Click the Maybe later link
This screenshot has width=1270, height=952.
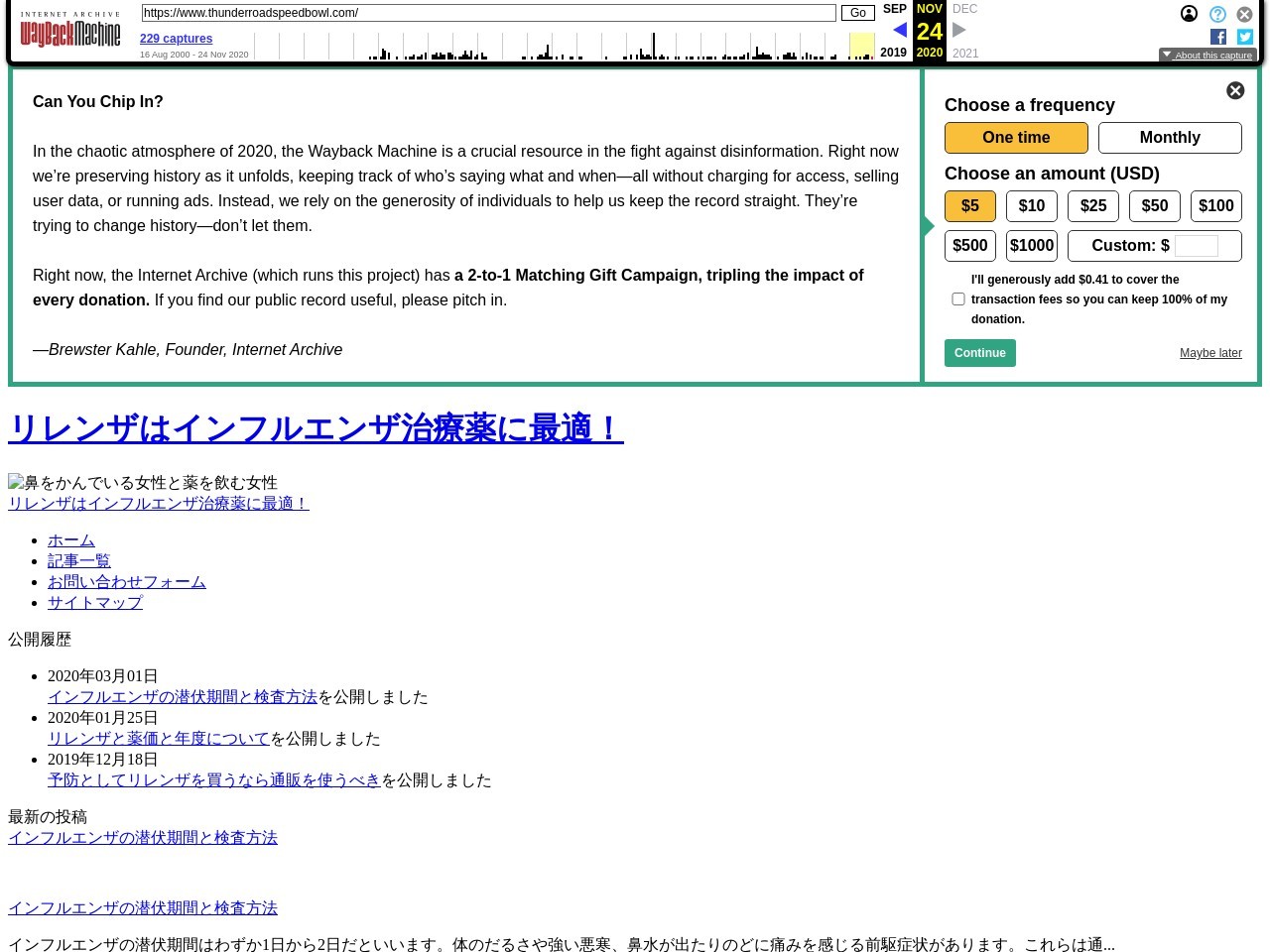coord(1210,353)
